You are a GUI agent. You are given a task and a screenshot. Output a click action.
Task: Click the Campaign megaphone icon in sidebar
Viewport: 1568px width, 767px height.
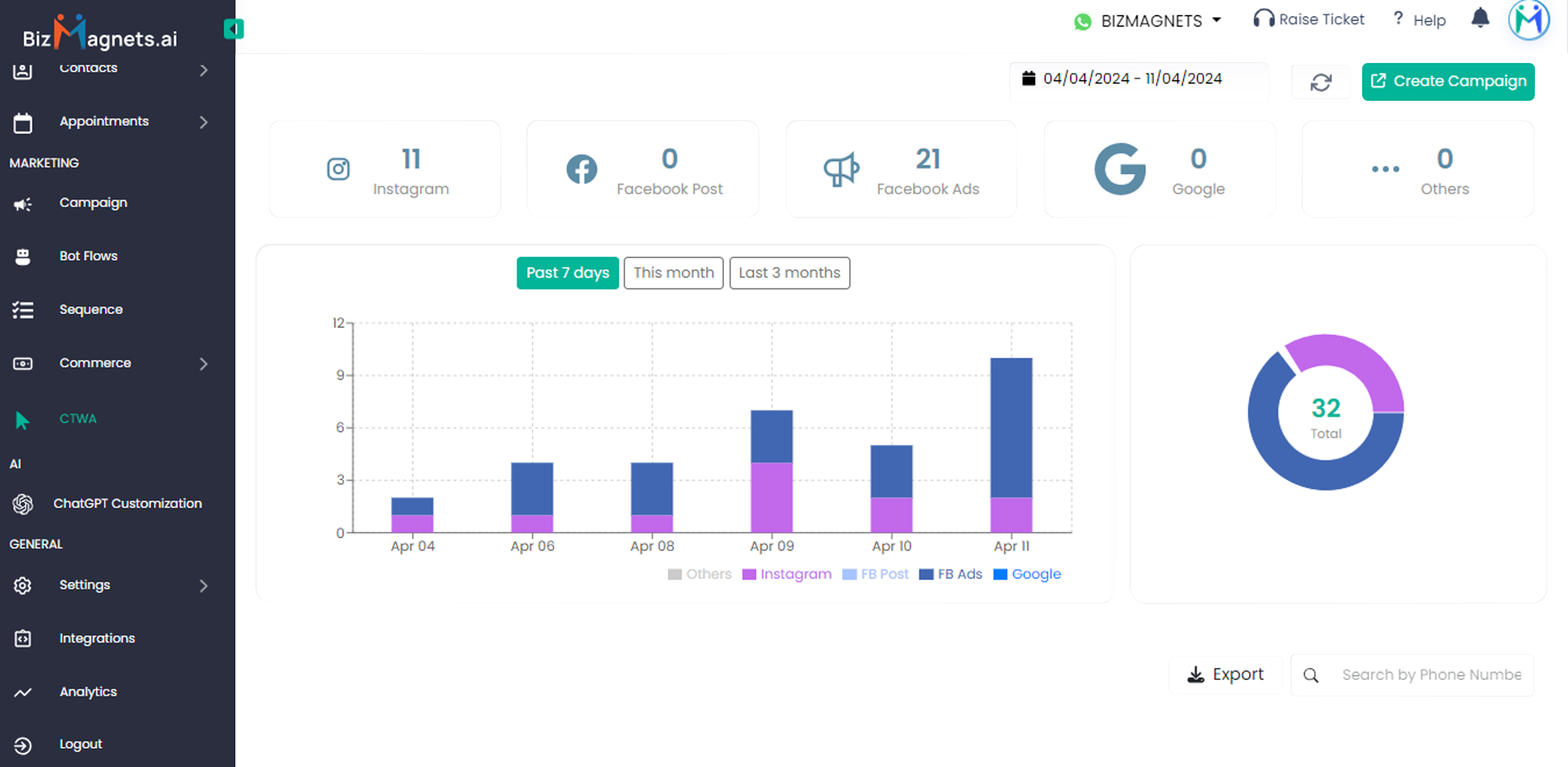(x=22, y=204)
